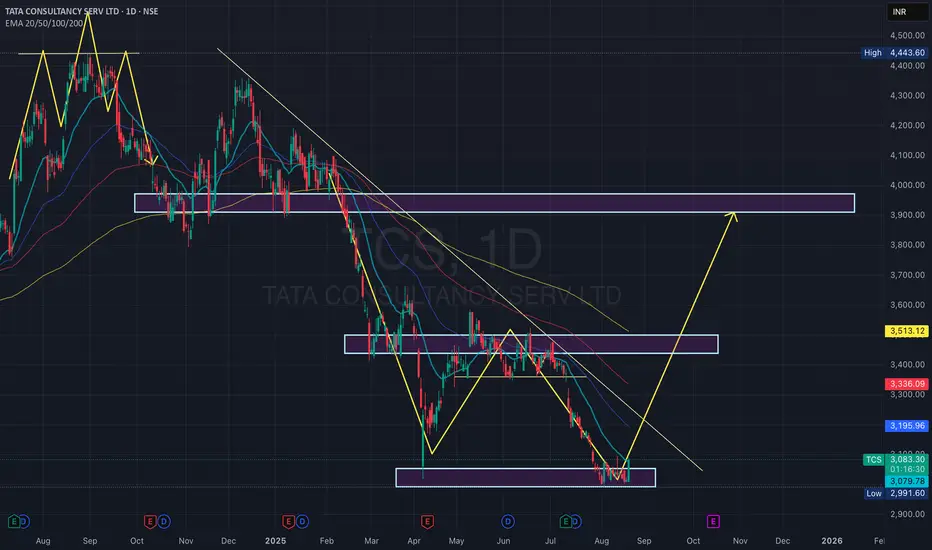The image size is (932, 550).
Task: Open the red earnings marker in October 2024
Action: pyautogui.click(x=150, y=521)
